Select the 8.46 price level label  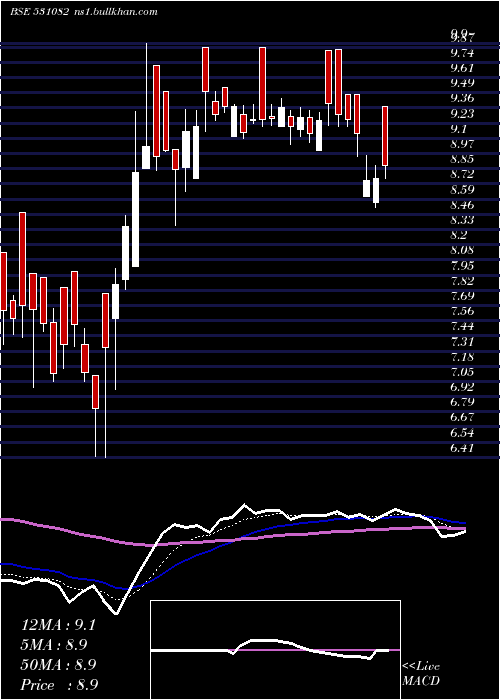pos(462,205)
